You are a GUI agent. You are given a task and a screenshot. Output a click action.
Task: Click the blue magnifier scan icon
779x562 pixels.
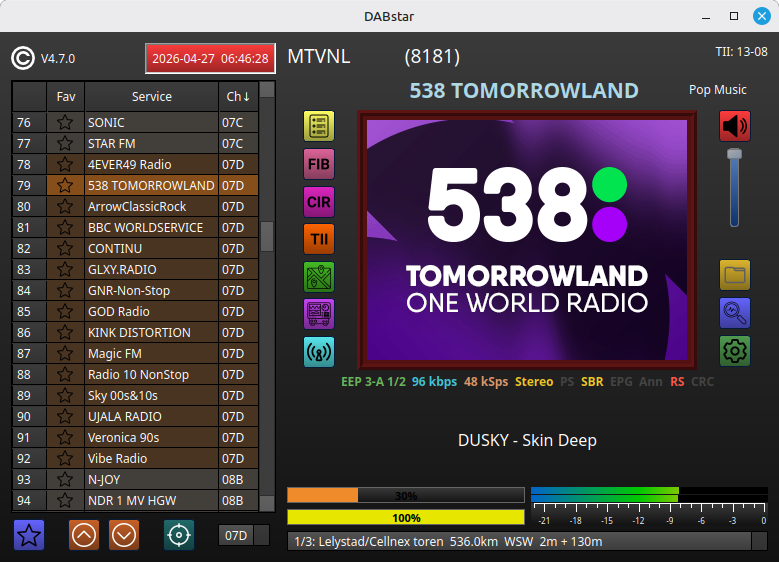(x=735, y=313)
